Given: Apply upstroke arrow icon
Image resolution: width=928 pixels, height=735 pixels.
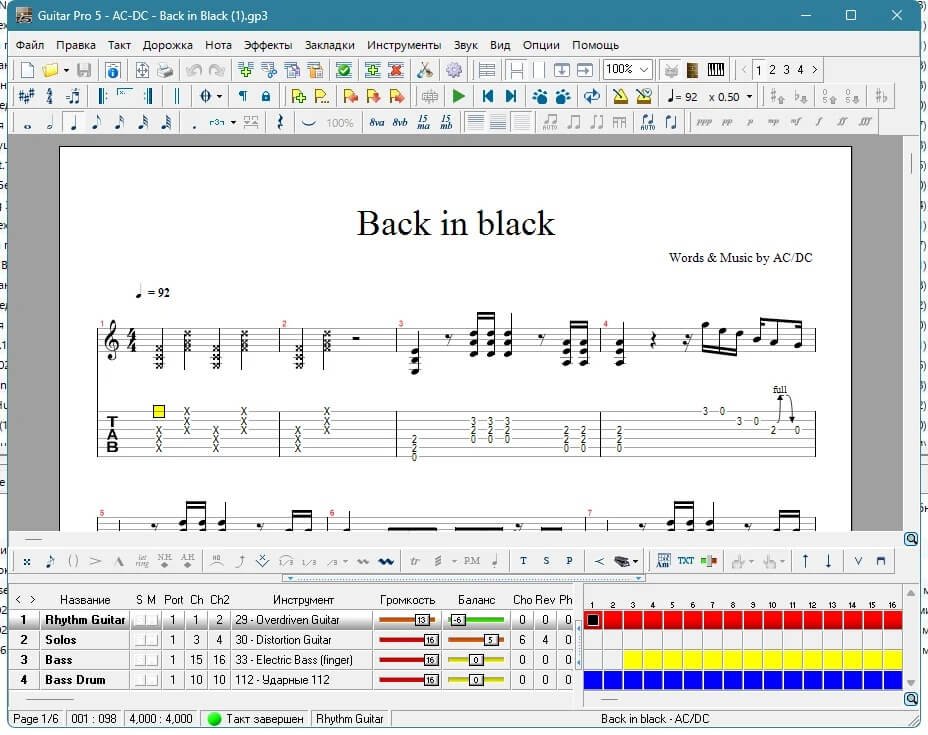Looking at the screenshot, I should (x=805, y=560).
